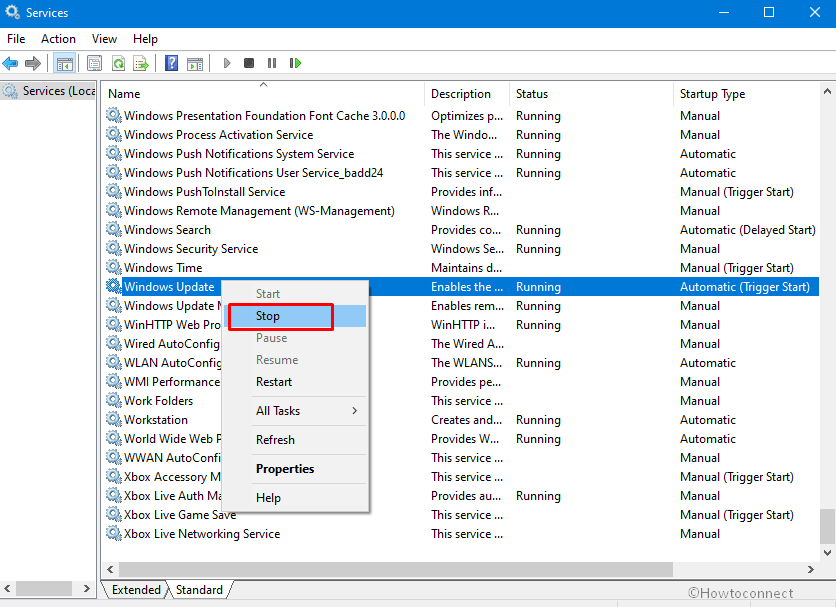This screenshot has height=607, width=836.
Task: Open the Properties toolbar icon
Action: point(94,63)
